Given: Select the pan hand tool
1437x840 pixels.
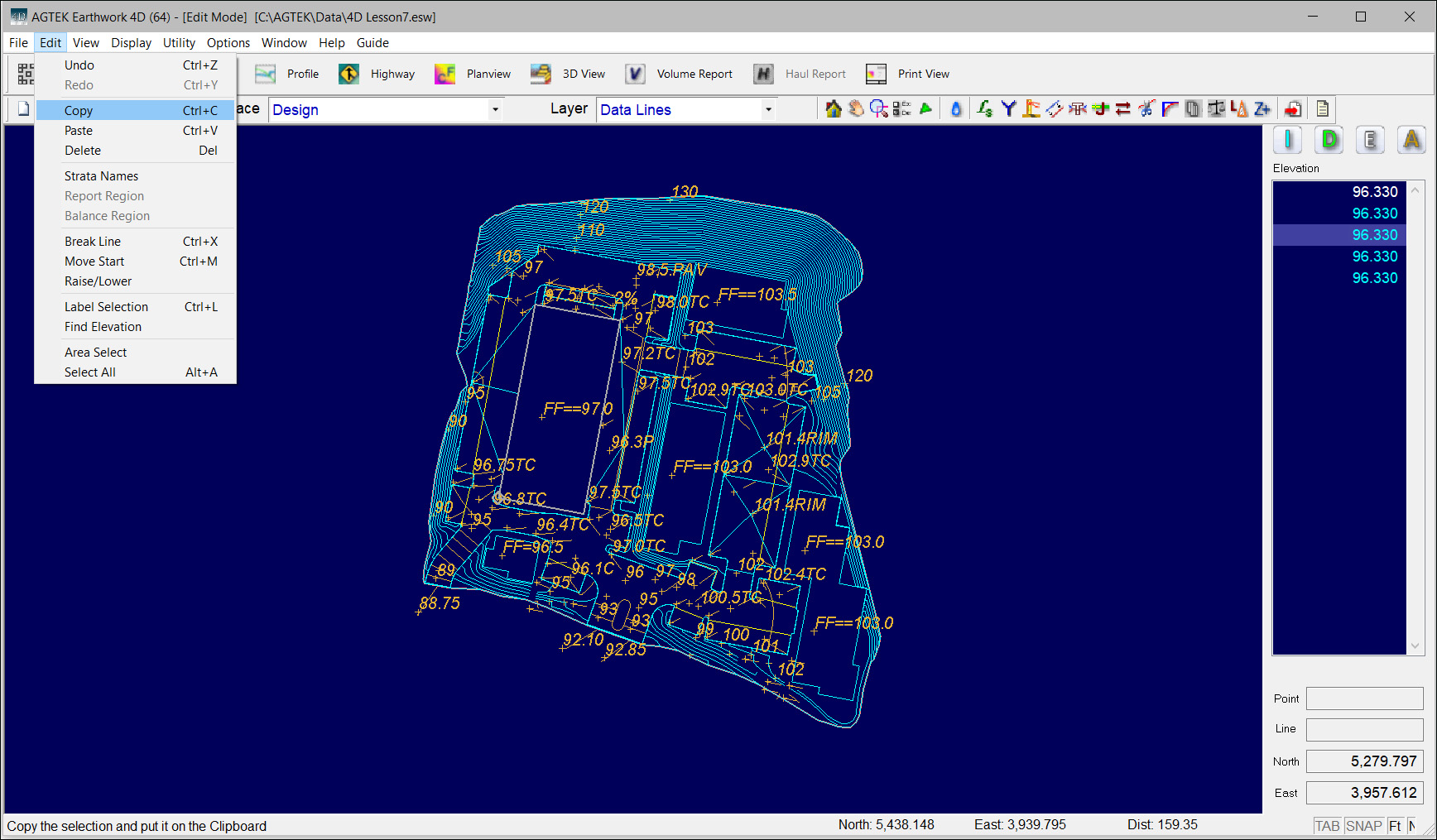Looking at the screenshot, I should point(856,109).
